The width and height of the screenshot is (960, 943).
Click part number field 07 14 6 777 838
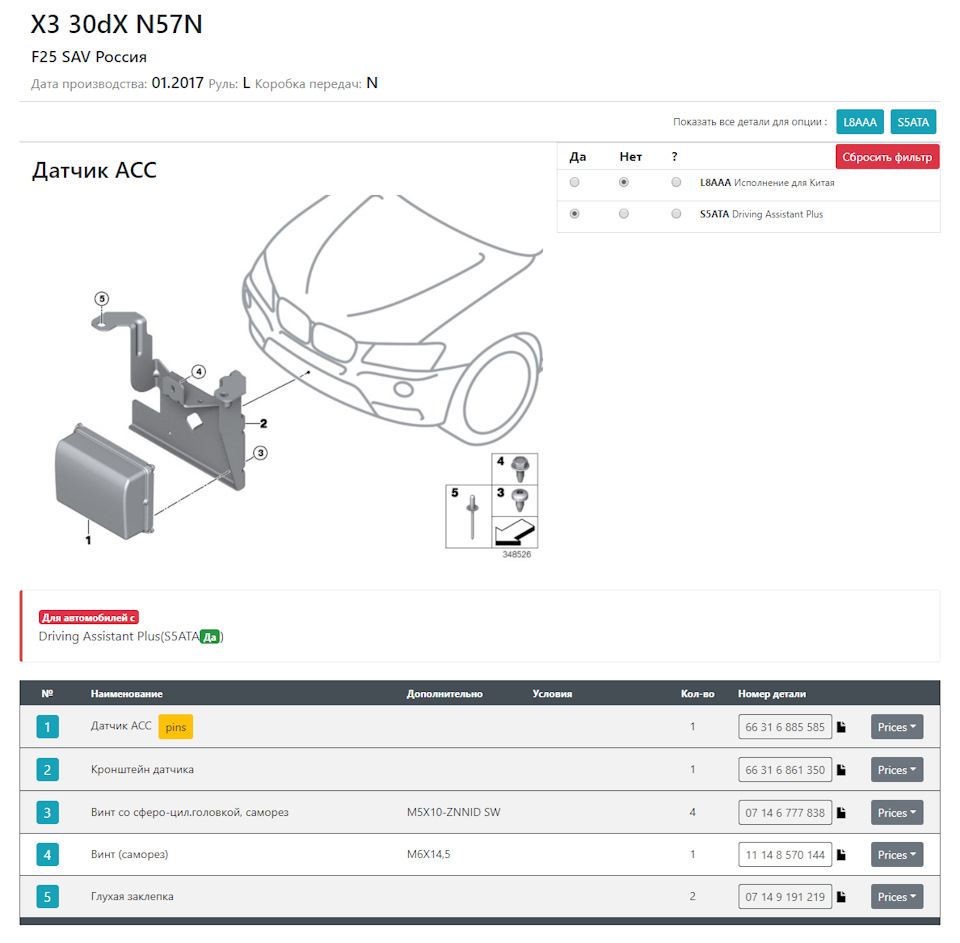tap(785, 813)
